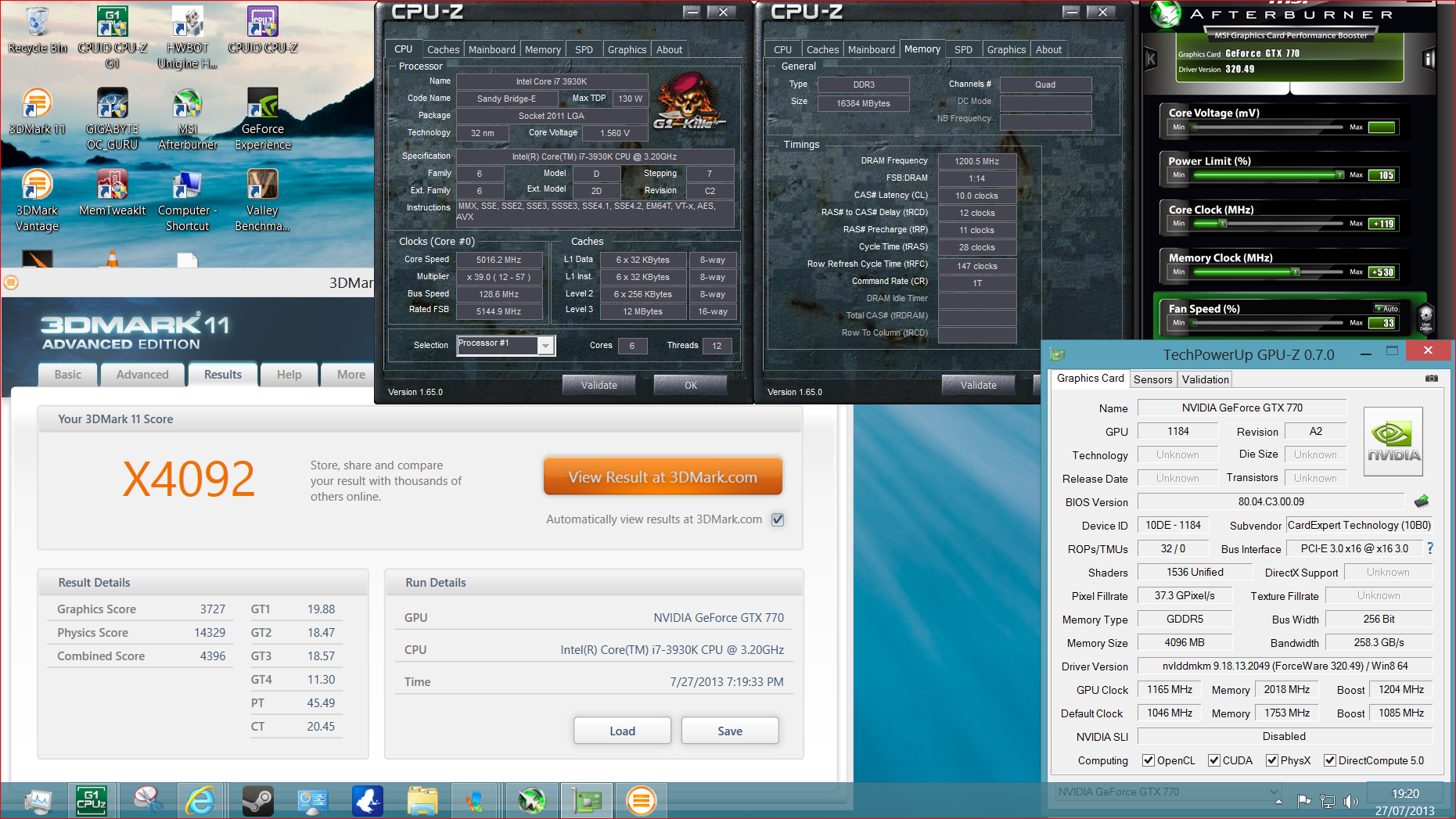Click OK button in left CPU-Z window
Viewport: 1456px width, 819px height.
click(691, 385)
